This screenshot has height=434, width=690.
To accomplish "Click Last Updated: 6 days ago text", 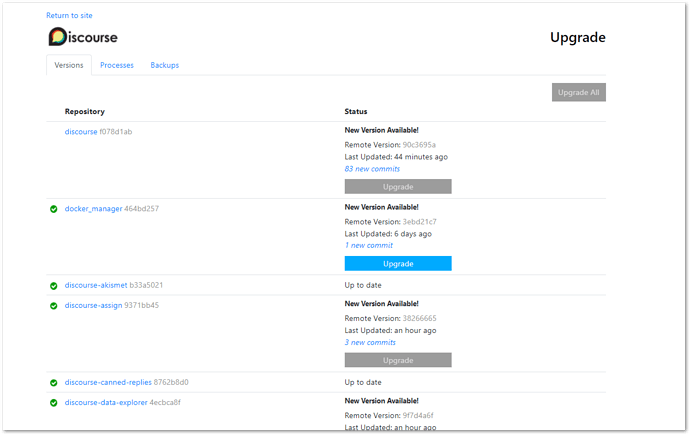I will [388, 234].
